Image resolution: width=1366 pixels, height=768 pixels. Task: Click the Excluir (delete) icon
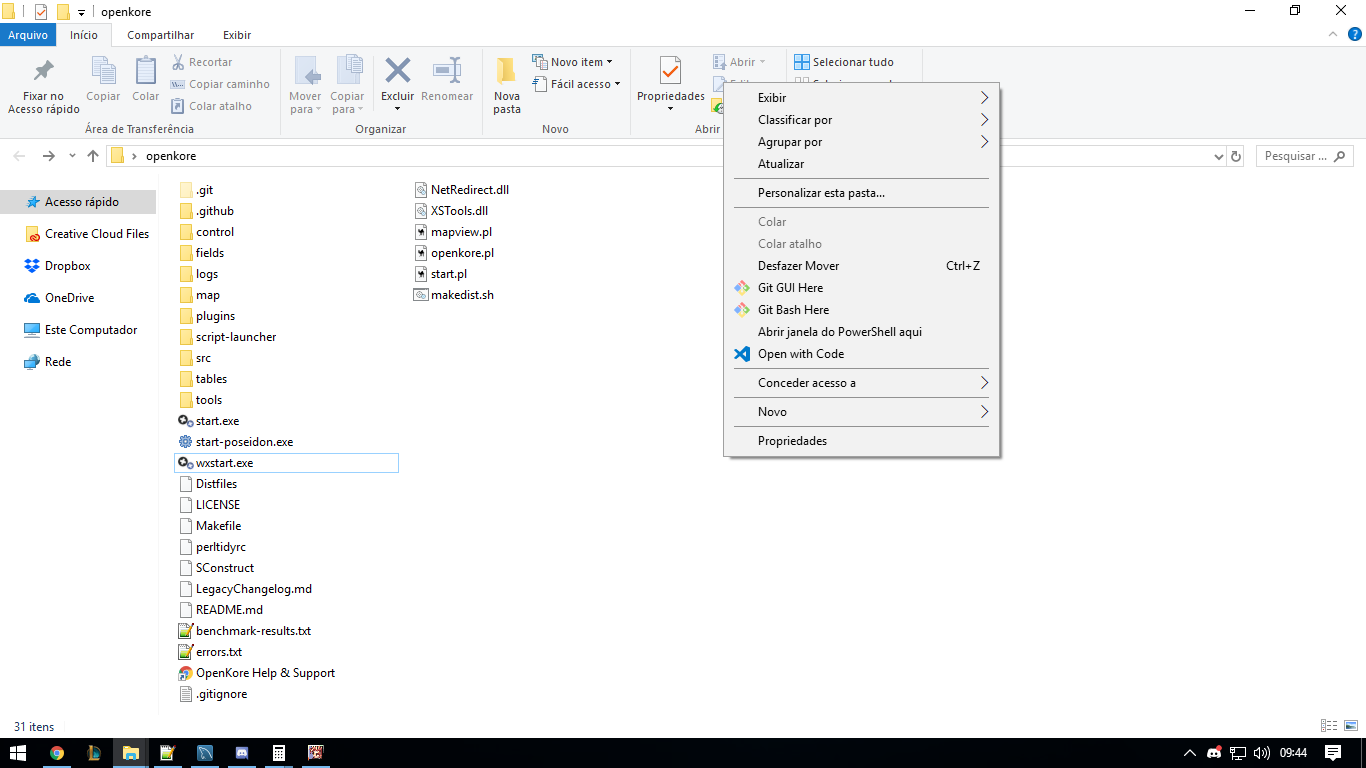[x=397, y=75]
